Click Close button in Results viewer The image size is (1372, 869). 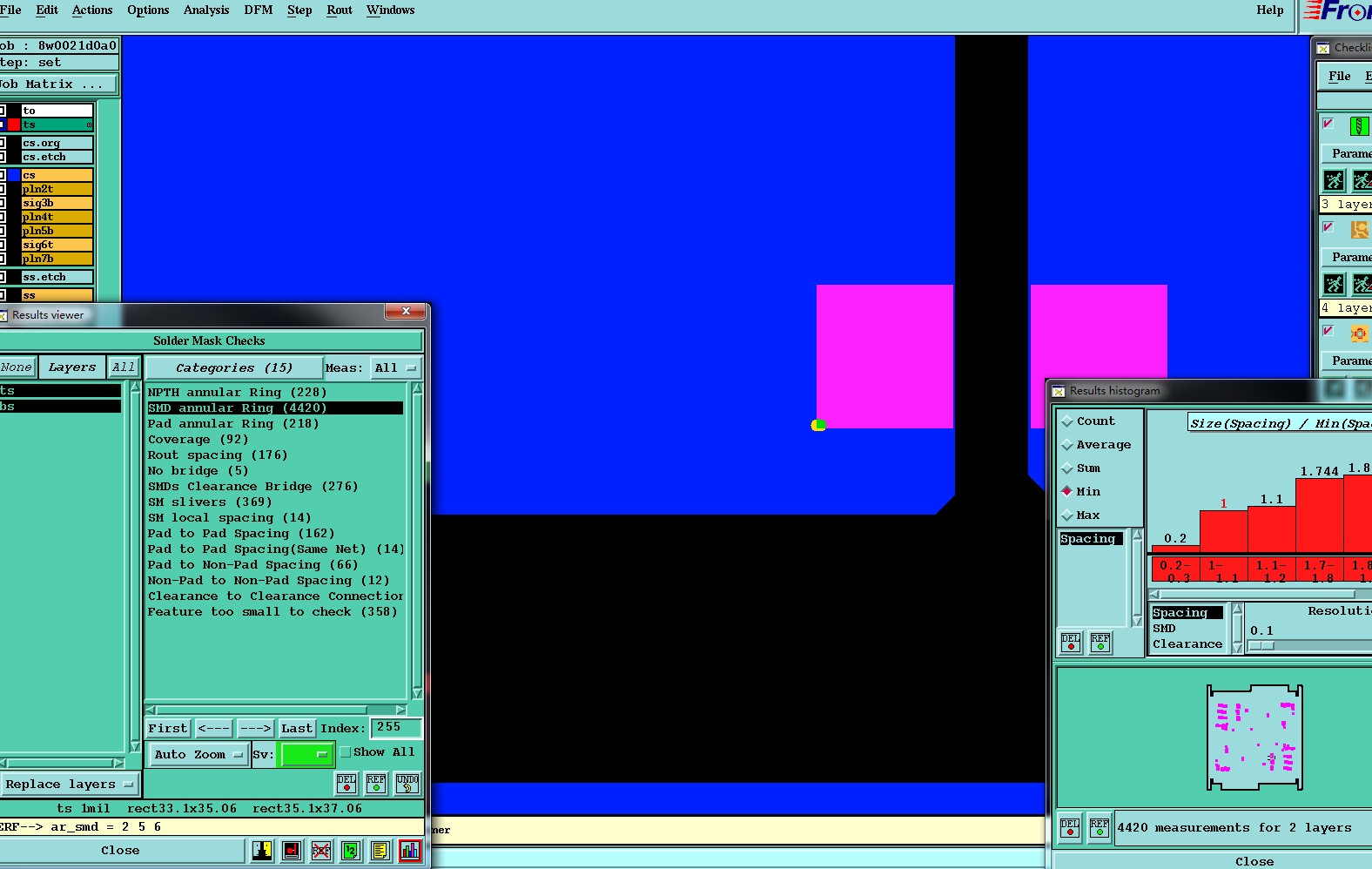tap(120, 851)
